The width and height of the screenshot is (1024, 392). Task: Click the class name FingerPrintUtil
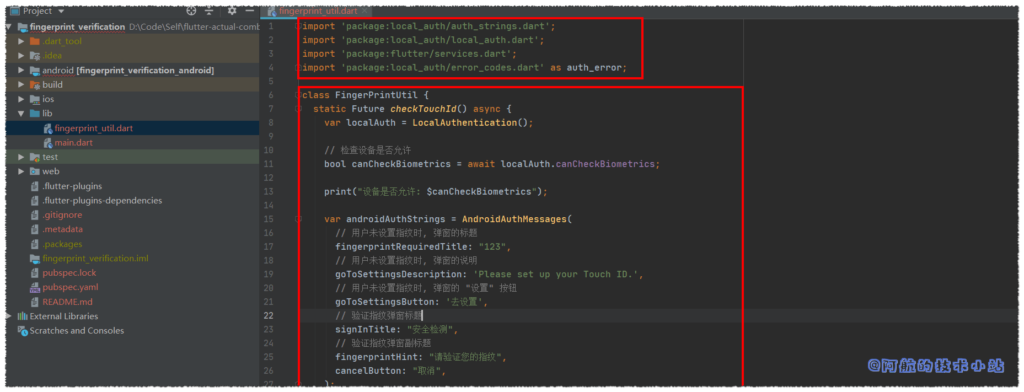tap(376, 95)
